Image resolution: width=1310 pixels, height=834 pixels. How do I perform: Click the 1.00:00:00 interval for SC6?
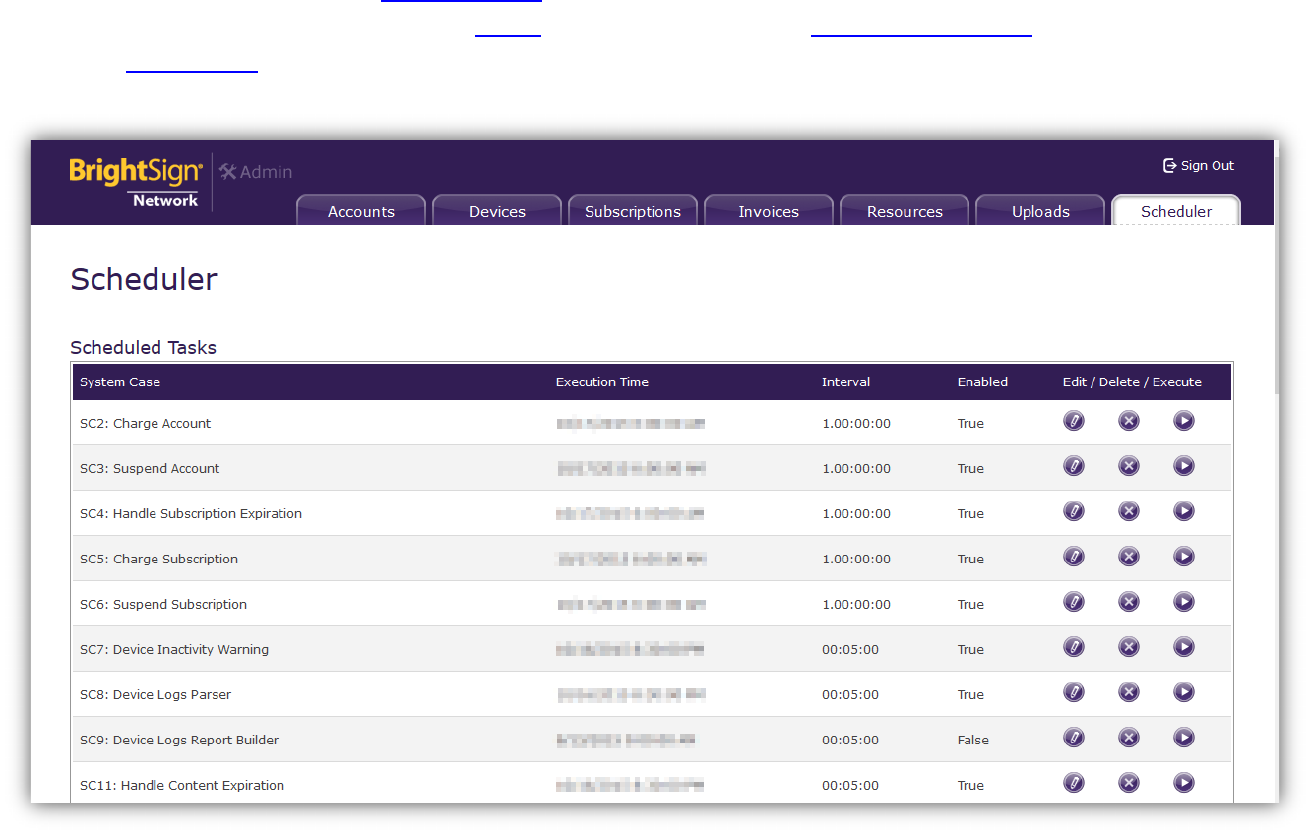(857, 605)
